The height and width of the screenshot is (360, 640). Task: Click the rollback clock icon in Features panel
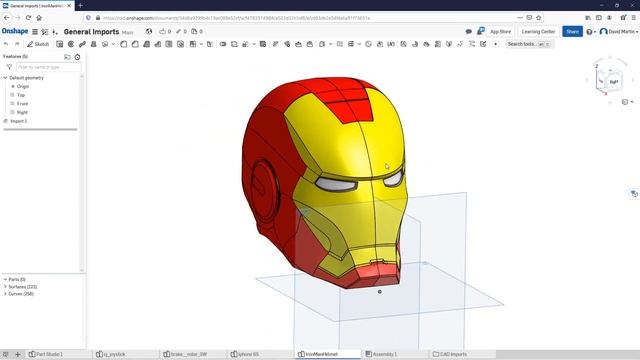pos(77,57)
